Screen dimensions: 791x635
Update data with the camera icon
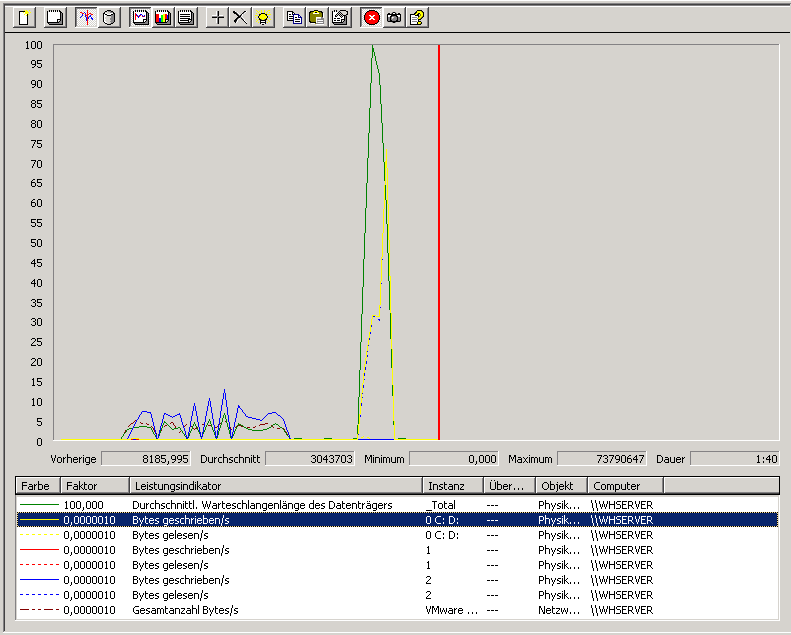click(x=394, y=18)
